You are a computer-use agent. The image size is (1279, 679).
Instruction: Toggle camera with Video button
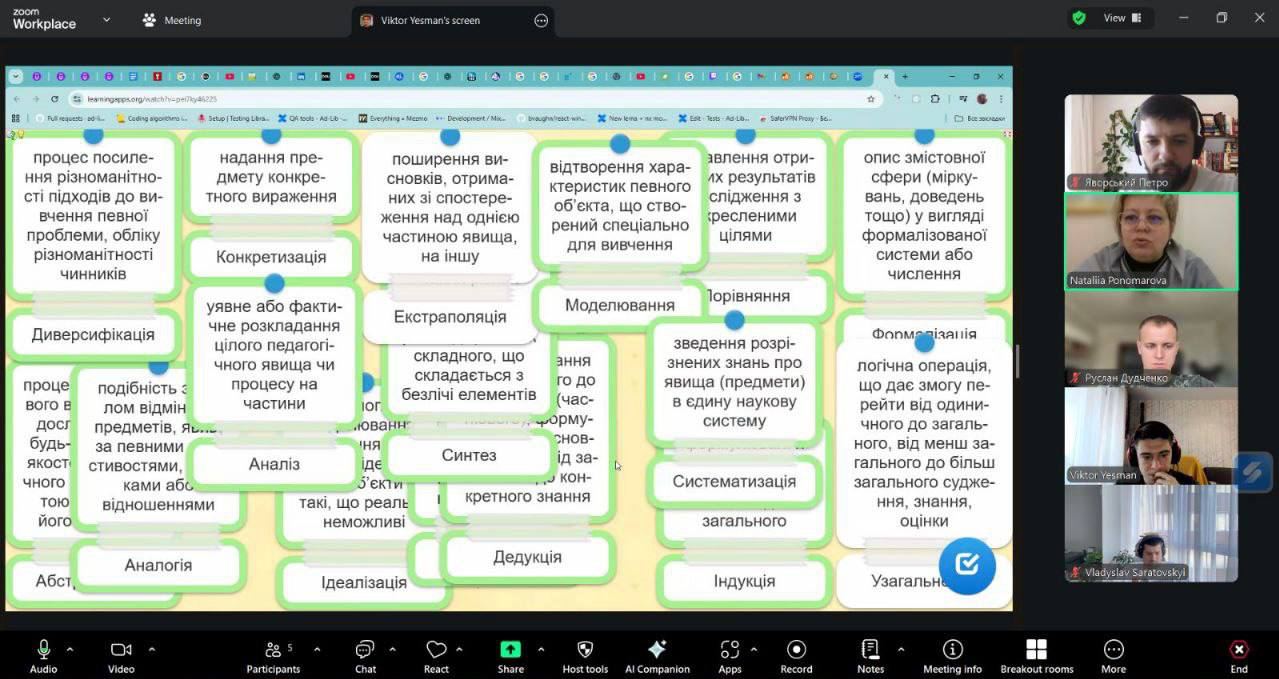[121, 656]
